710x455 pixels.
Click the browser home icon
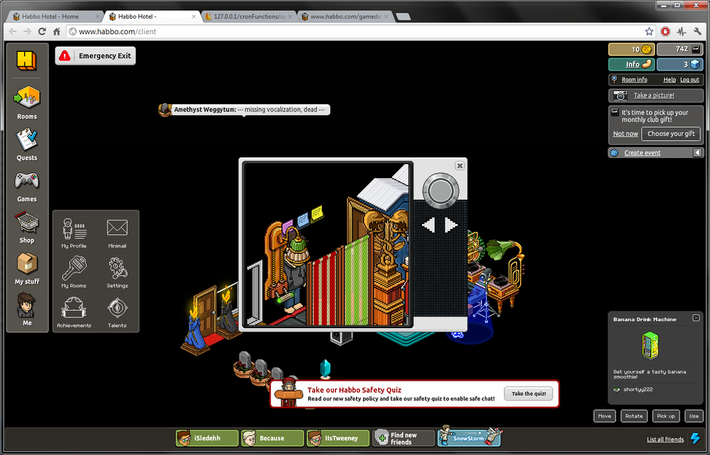pos(57,31)
